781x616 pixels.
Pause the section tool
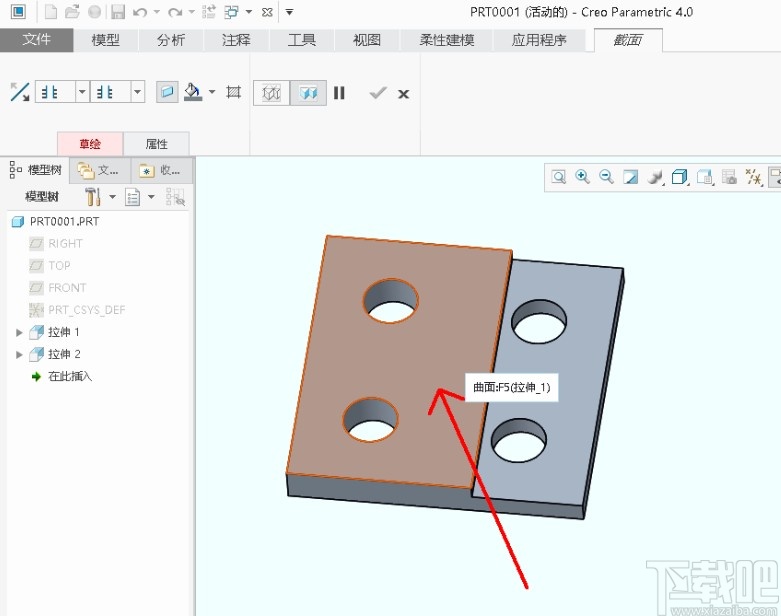(x=339, y=93)
